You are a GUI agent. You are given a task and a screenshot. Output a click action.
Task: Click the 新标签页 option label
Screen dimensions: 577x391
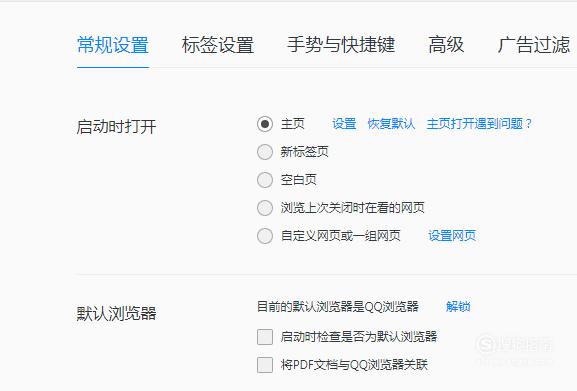(304, 152)
